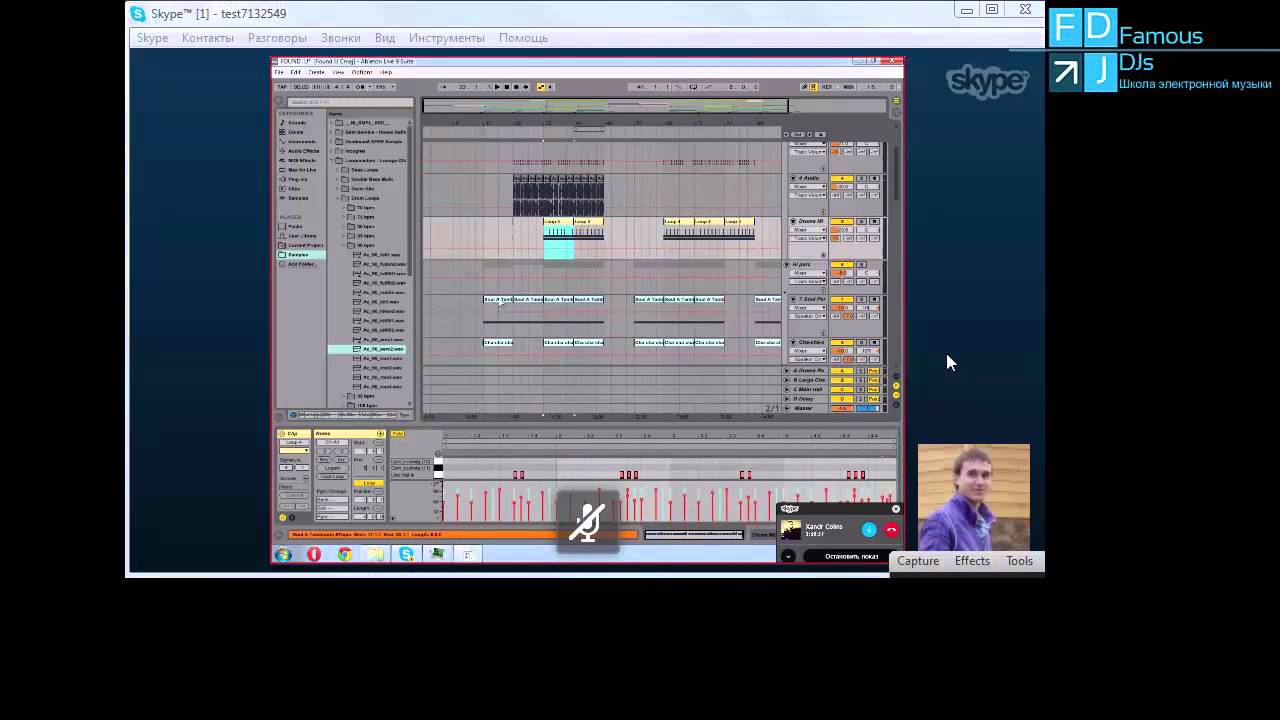Click Остановить показ button
The width and height of the screenshot is (1280, 720).
851,556
